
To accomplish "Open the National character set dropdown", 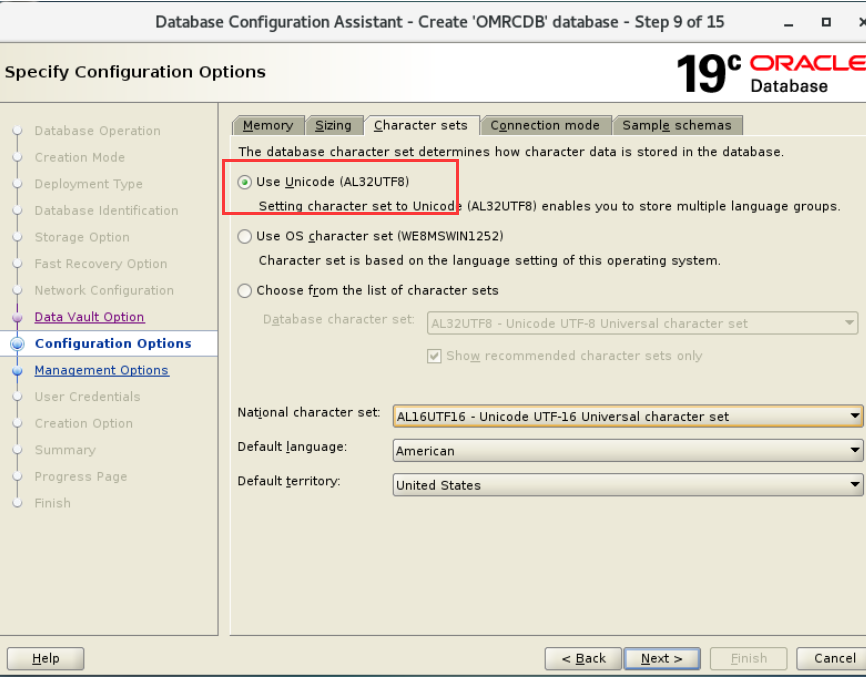I will [x=852, y=415].
